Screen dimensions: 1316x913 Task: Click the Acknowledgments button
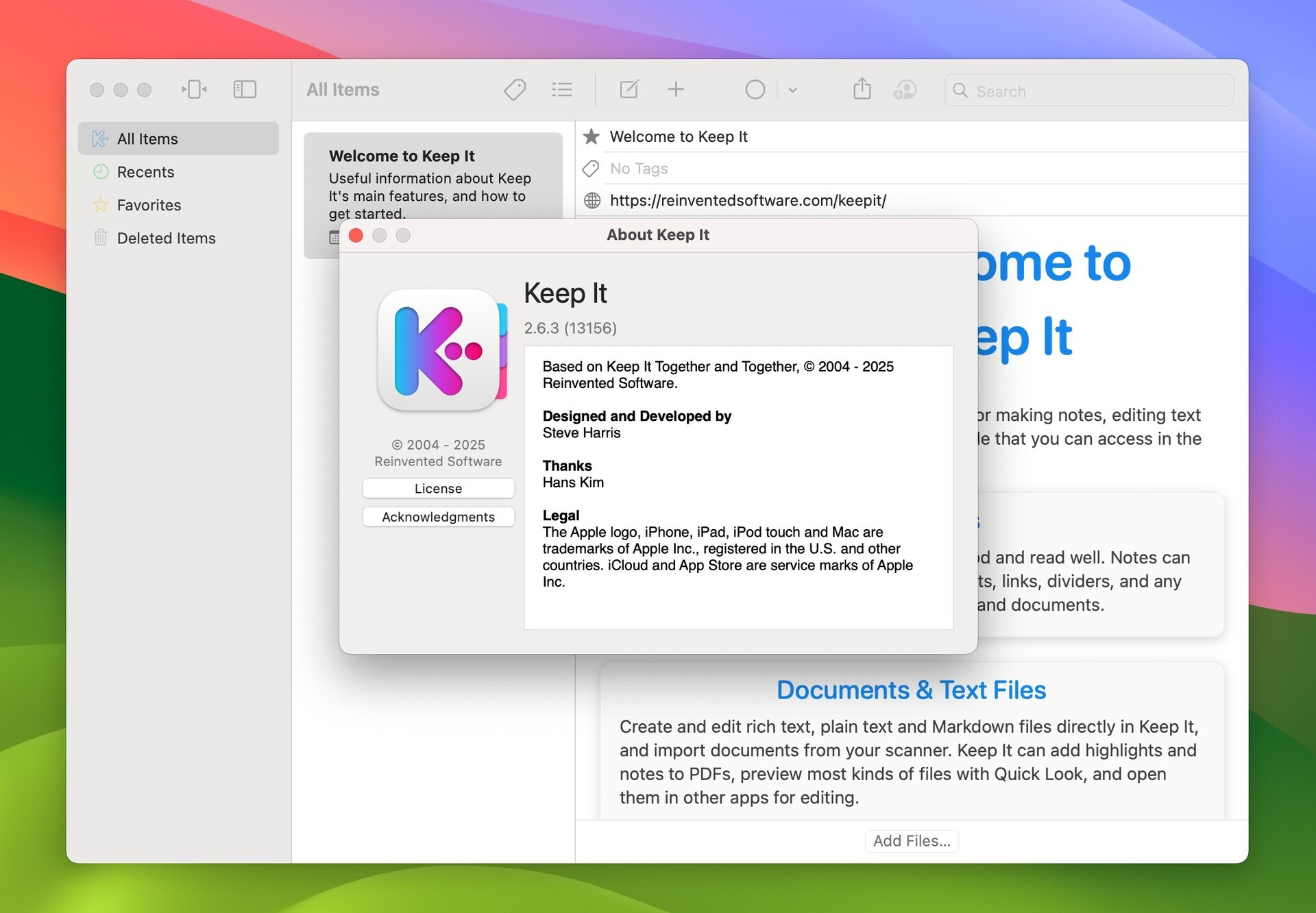click(x=439, y=517)
